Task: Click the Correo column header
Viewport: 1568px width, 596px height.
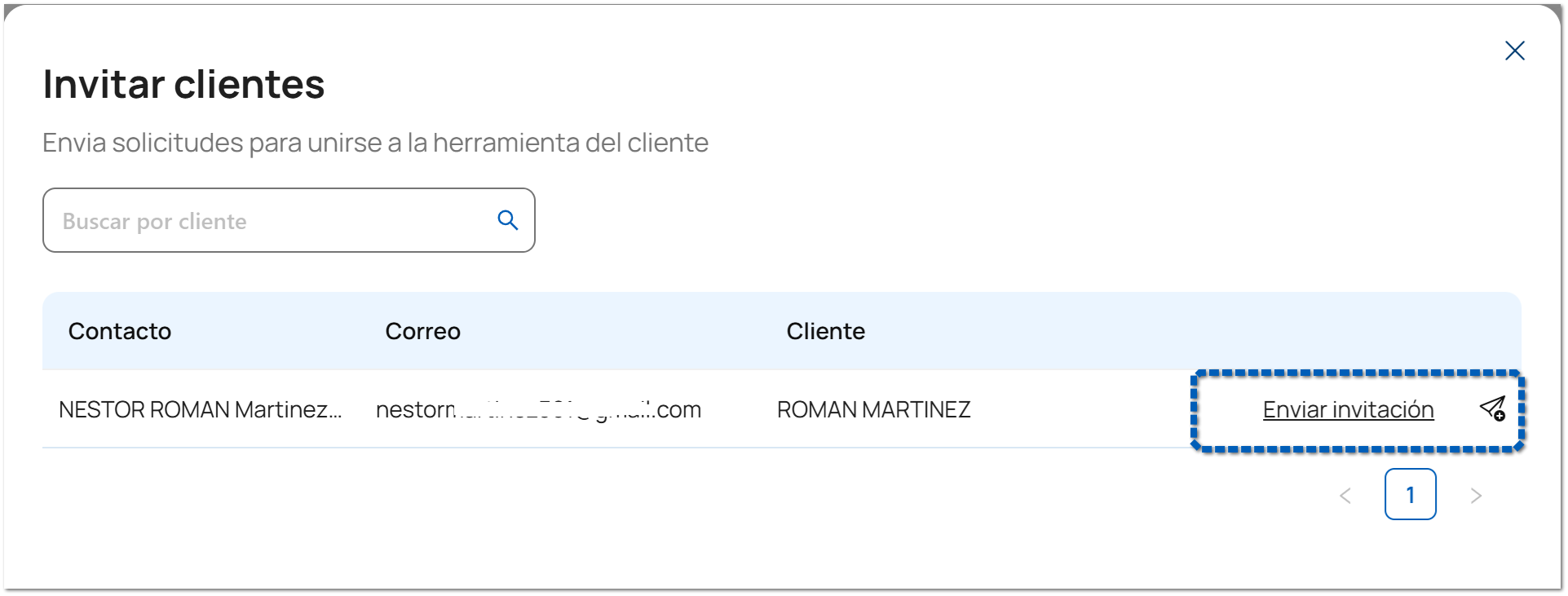Action: [x=422, y=331]
